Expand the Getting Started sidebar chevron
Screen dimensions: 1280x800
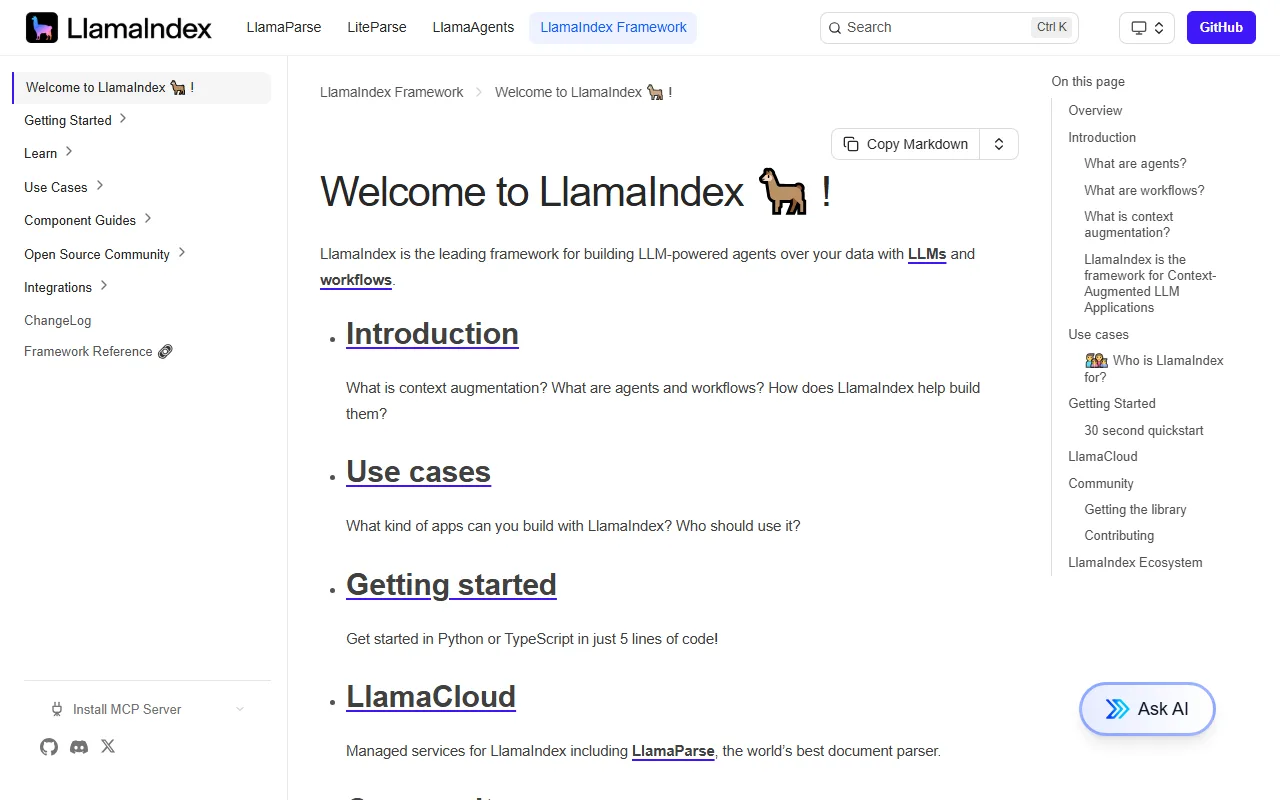(123, 118)
